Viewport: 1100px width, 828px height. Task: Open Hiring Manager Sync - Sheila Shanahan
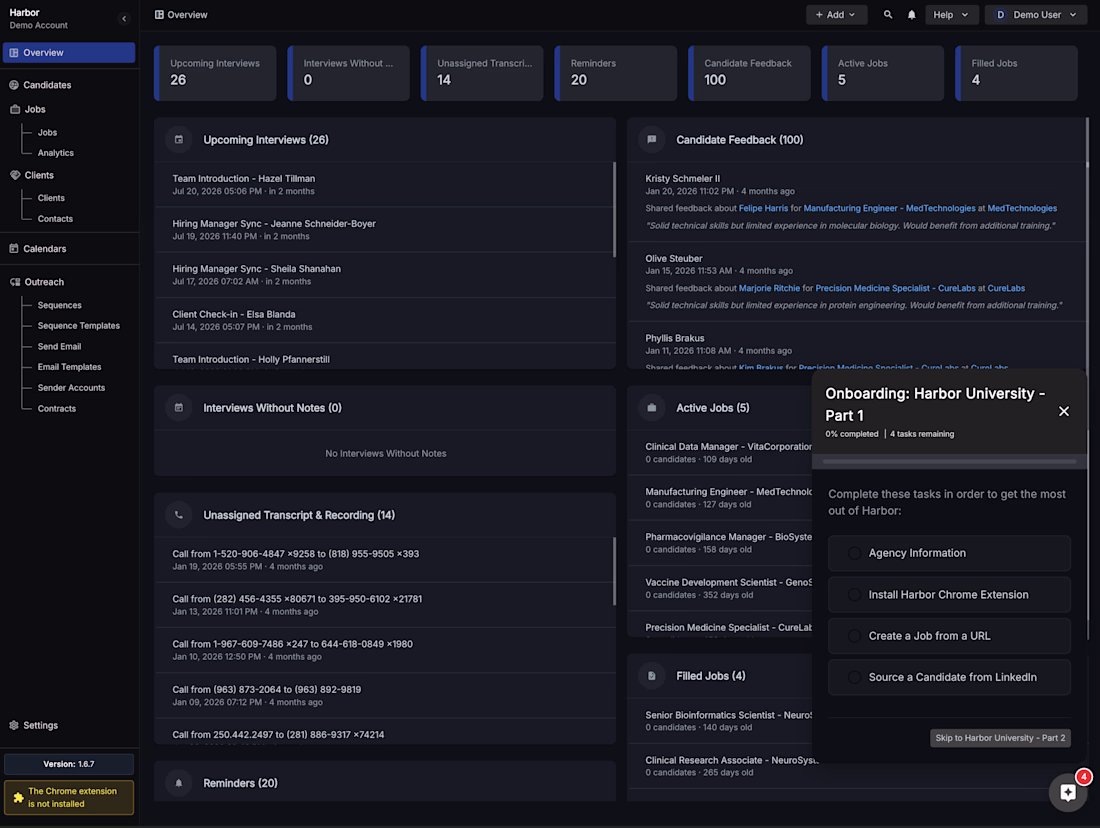384,275
